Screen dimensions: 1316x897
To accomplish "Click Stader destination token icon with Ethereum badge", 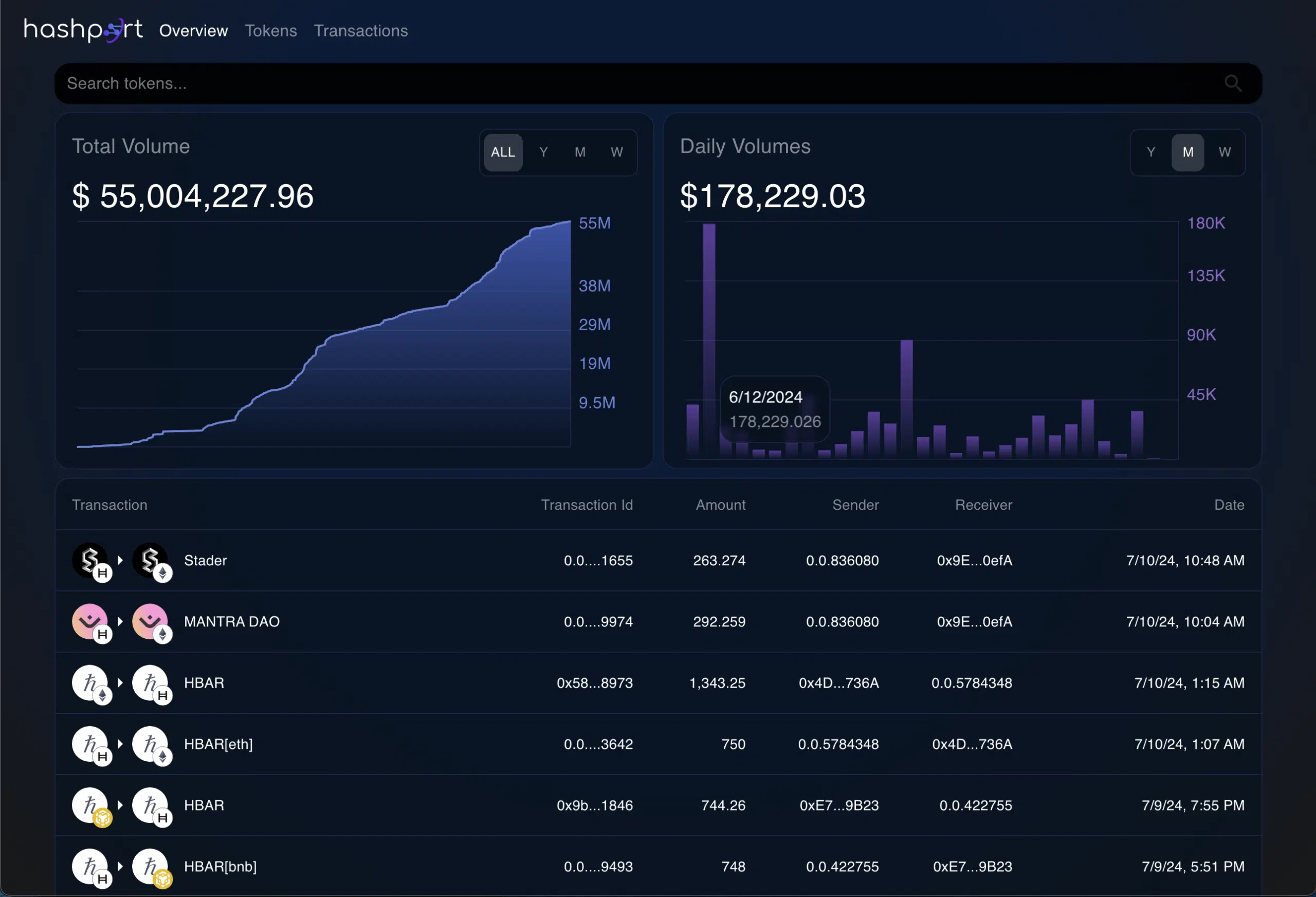I will pos(151,561).
